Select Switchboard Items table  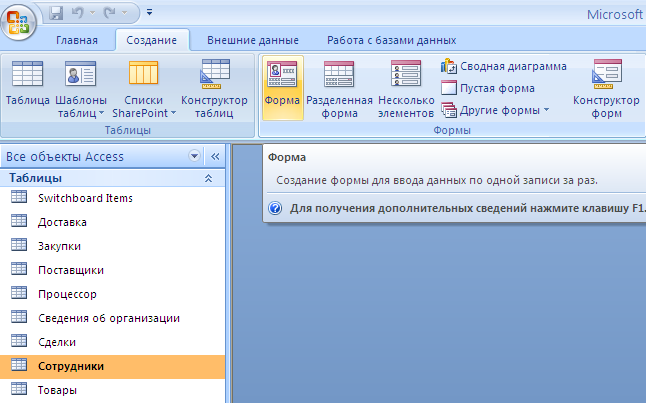click(112, 198)
